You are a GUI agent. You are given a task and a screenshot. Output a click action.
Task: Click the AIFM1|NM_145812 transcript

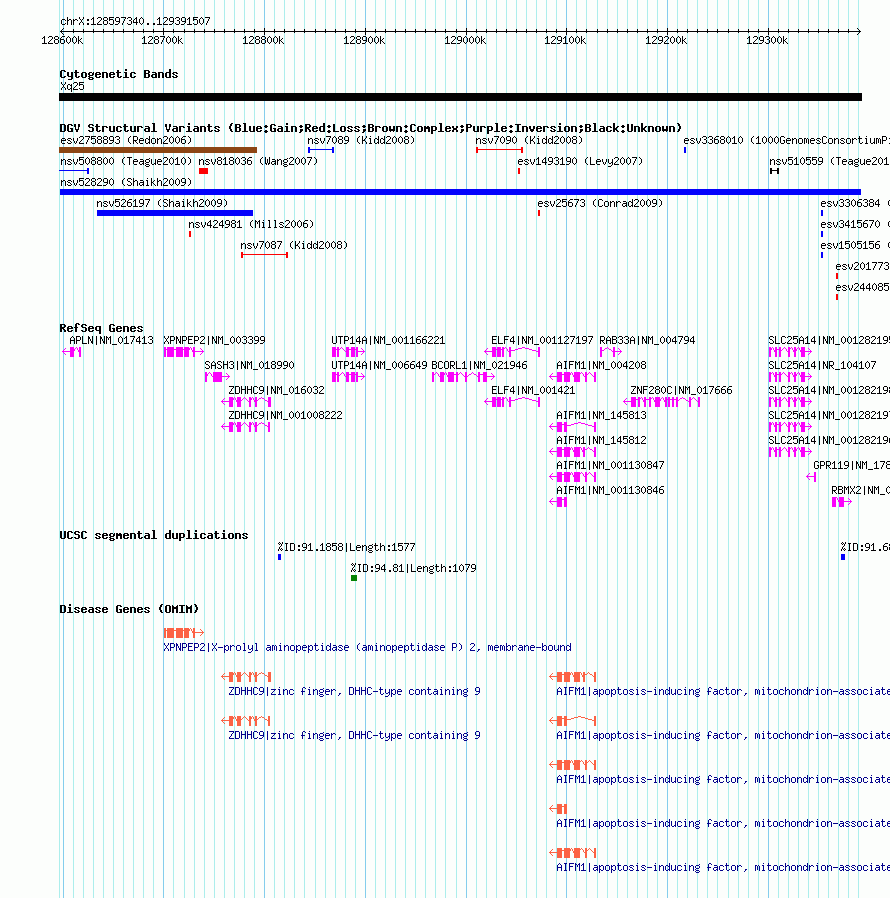573,452
